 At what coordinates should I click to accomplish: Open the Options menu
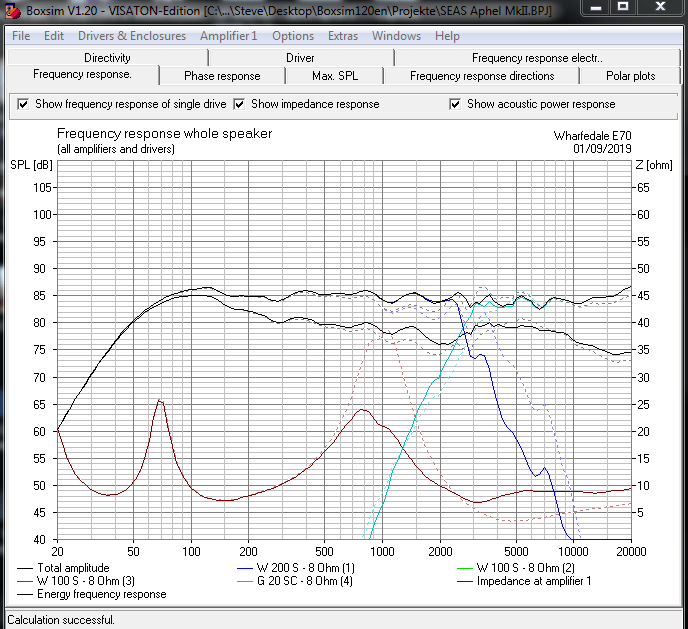[293, 36]
